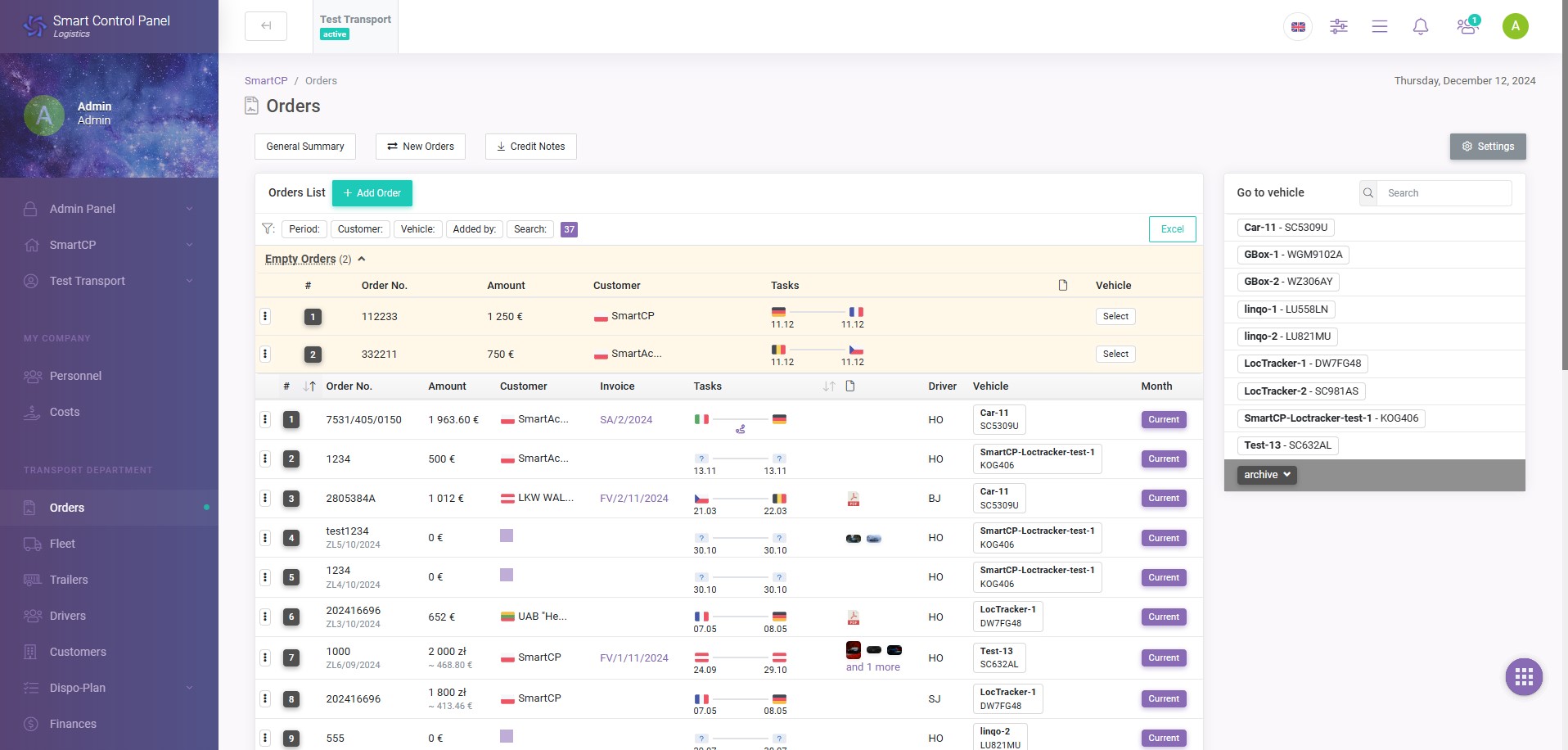
Task: Toggle the order number sort arrows
Action: tap(309, 386)
